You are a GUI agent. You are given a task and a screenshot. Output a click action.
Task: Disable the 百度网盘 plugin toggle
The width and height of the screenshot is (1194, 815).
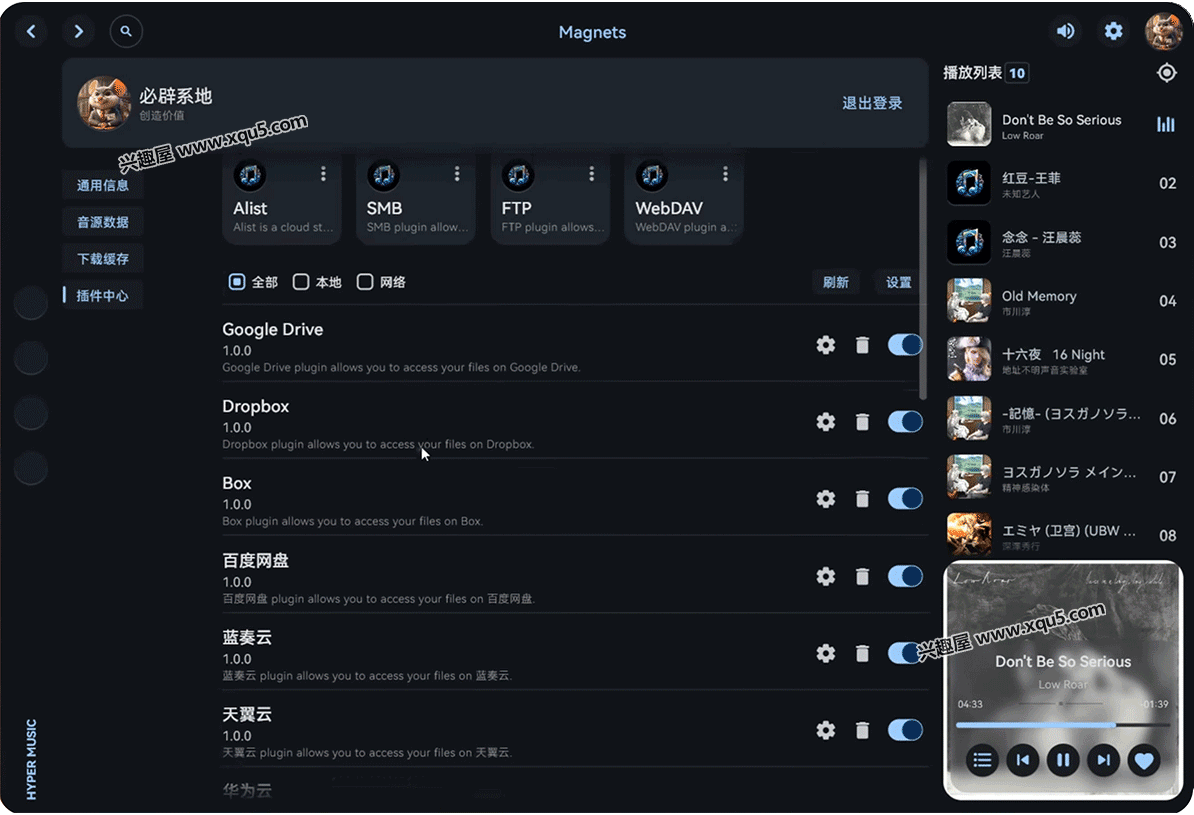point(905,577)
